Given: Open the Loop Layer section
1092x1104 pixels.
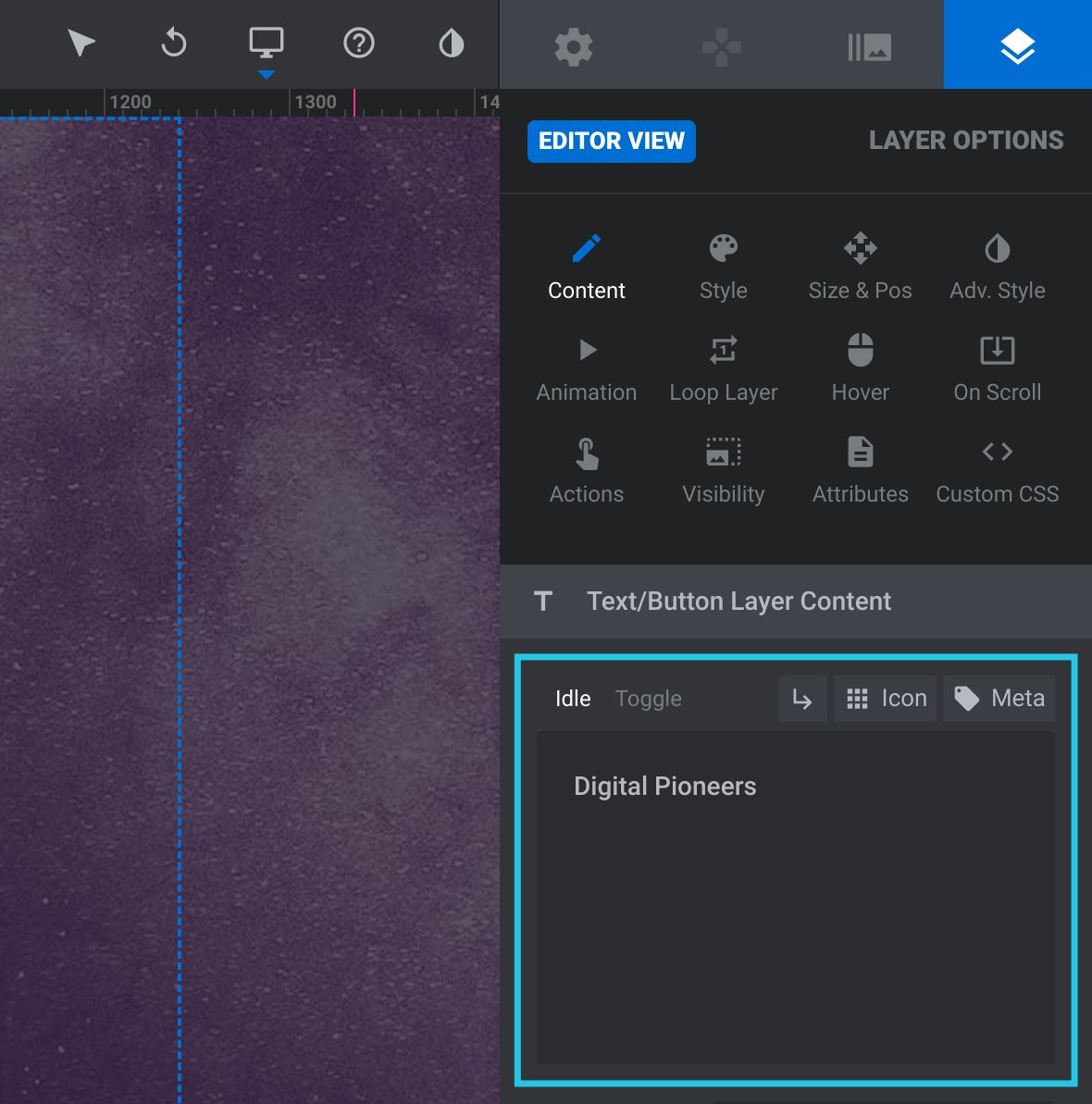Looking at the screenshot, I should tap(723, 369).
